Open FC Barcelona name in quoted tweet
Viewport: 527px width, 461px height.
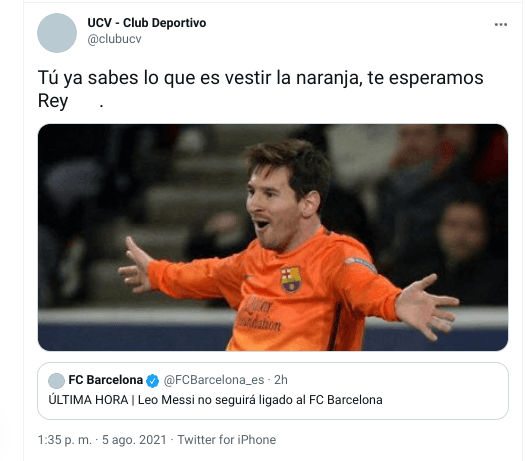click(x=106, y=380)
